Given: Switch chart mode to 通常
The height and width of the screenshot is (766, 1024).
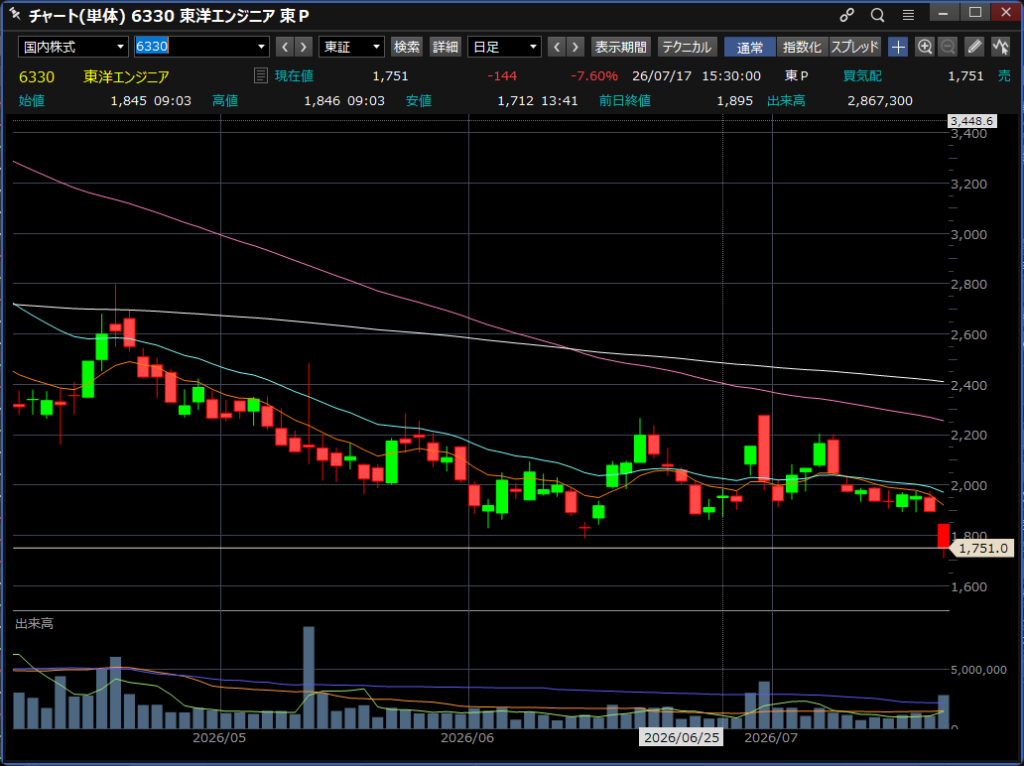Looking at the screenshot, I should point(750,47).
